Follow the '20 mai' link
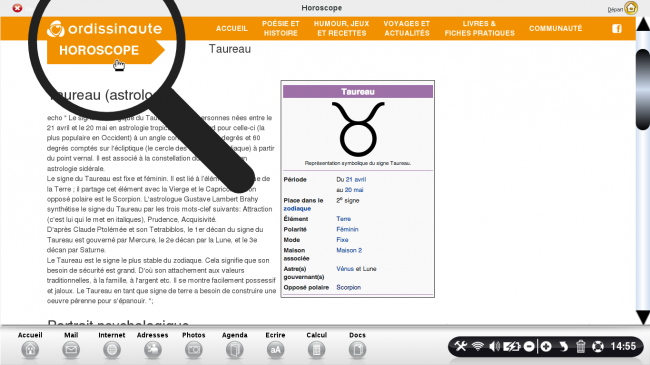Image resolution: width=650 pixels, height=365 pixels. point(354,190)
